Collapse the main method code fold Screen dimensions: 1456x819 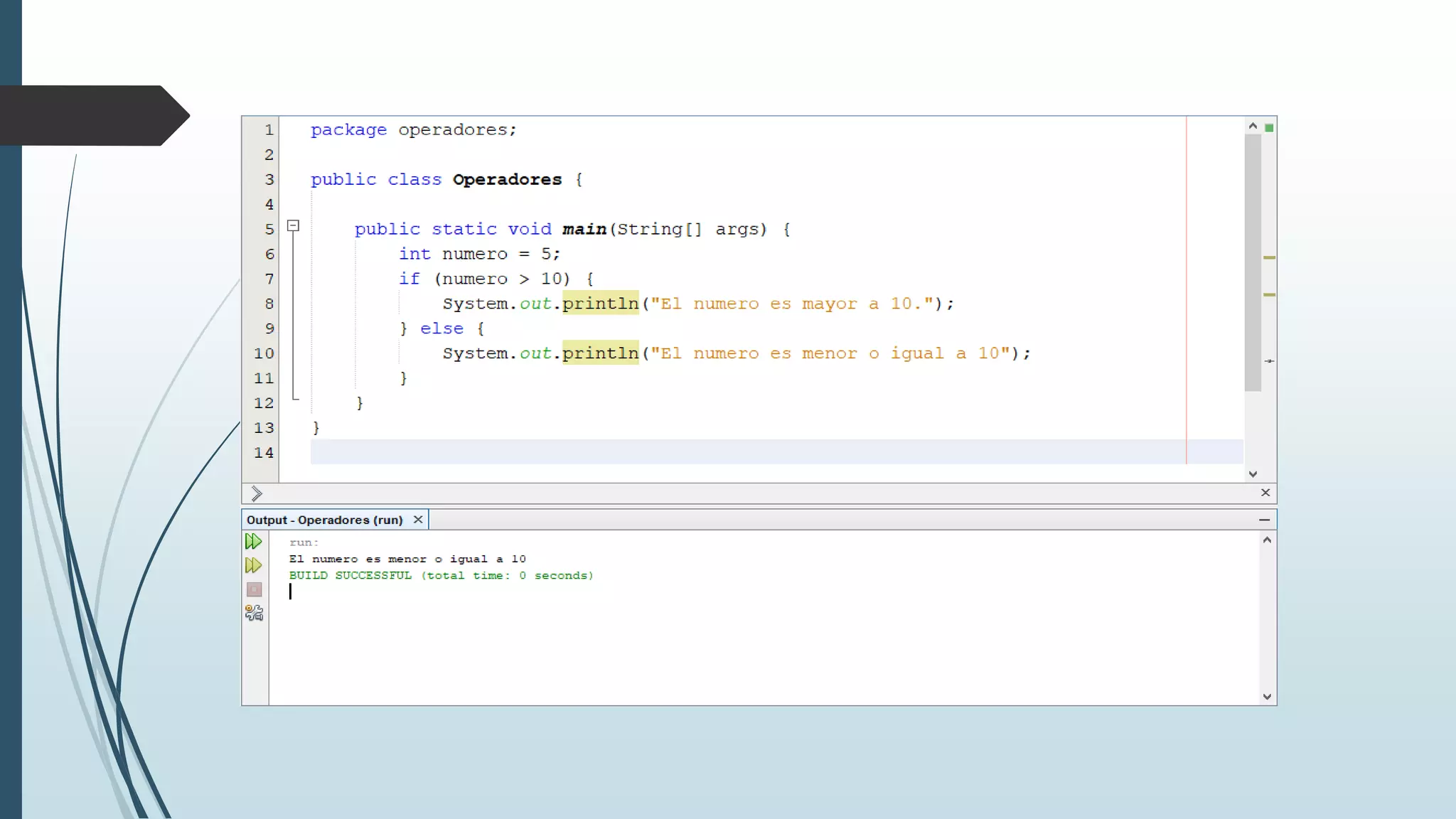pyautogui.click(x=293, y=226)
